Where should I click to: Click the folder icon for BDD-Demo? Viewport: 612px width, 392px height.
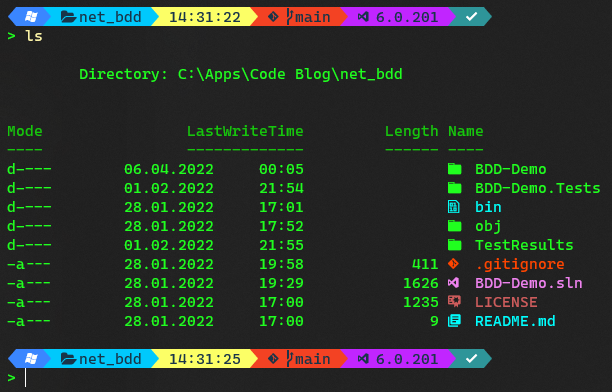pyautogui.click(x=454, y=169)
